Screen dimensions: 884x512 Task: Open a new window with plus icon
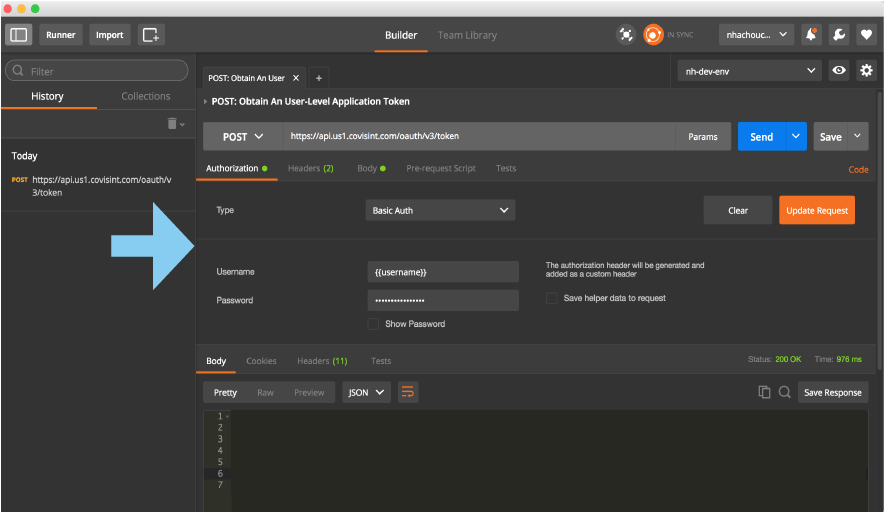tap(151, 35)
